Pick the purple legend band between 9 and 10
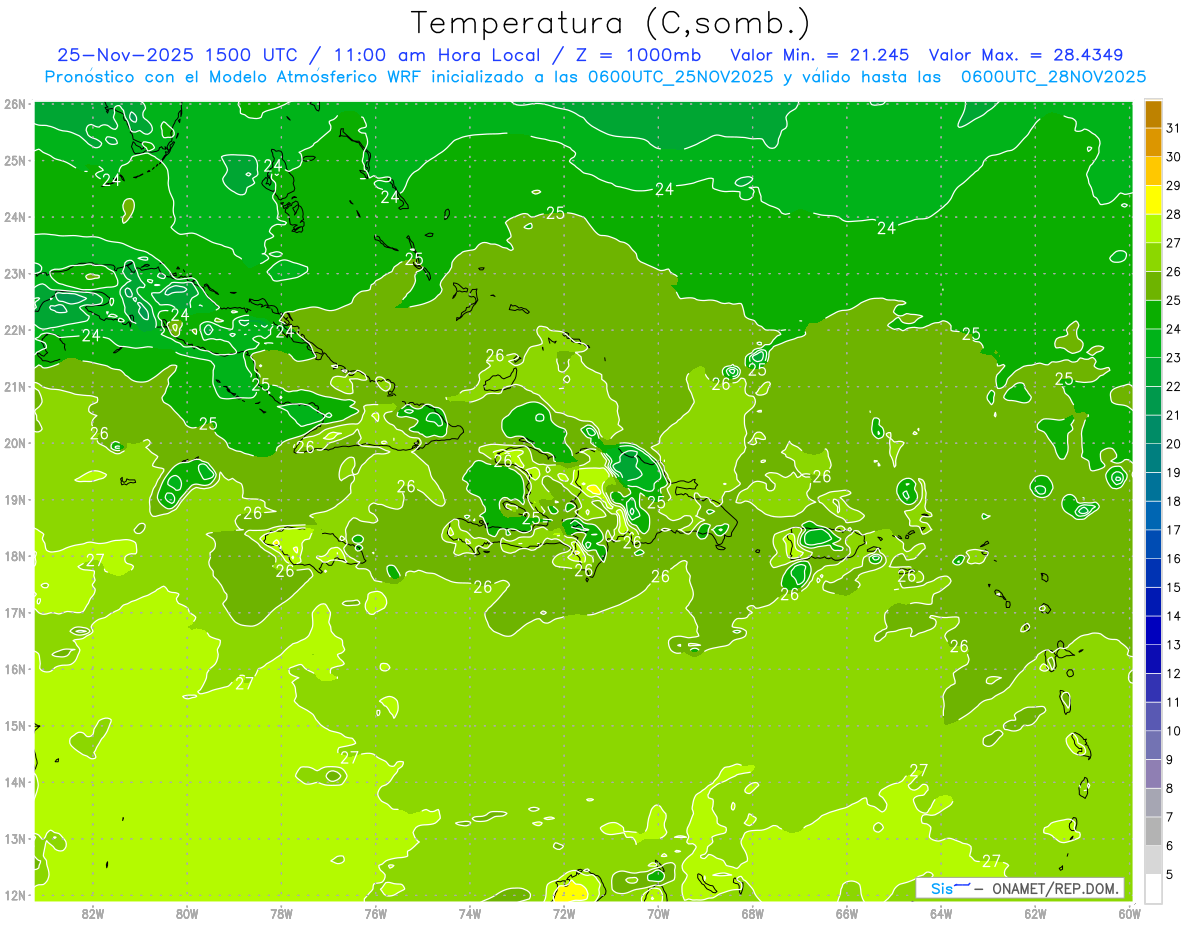Screen dimensions: 1200x927 point(1153,745)
